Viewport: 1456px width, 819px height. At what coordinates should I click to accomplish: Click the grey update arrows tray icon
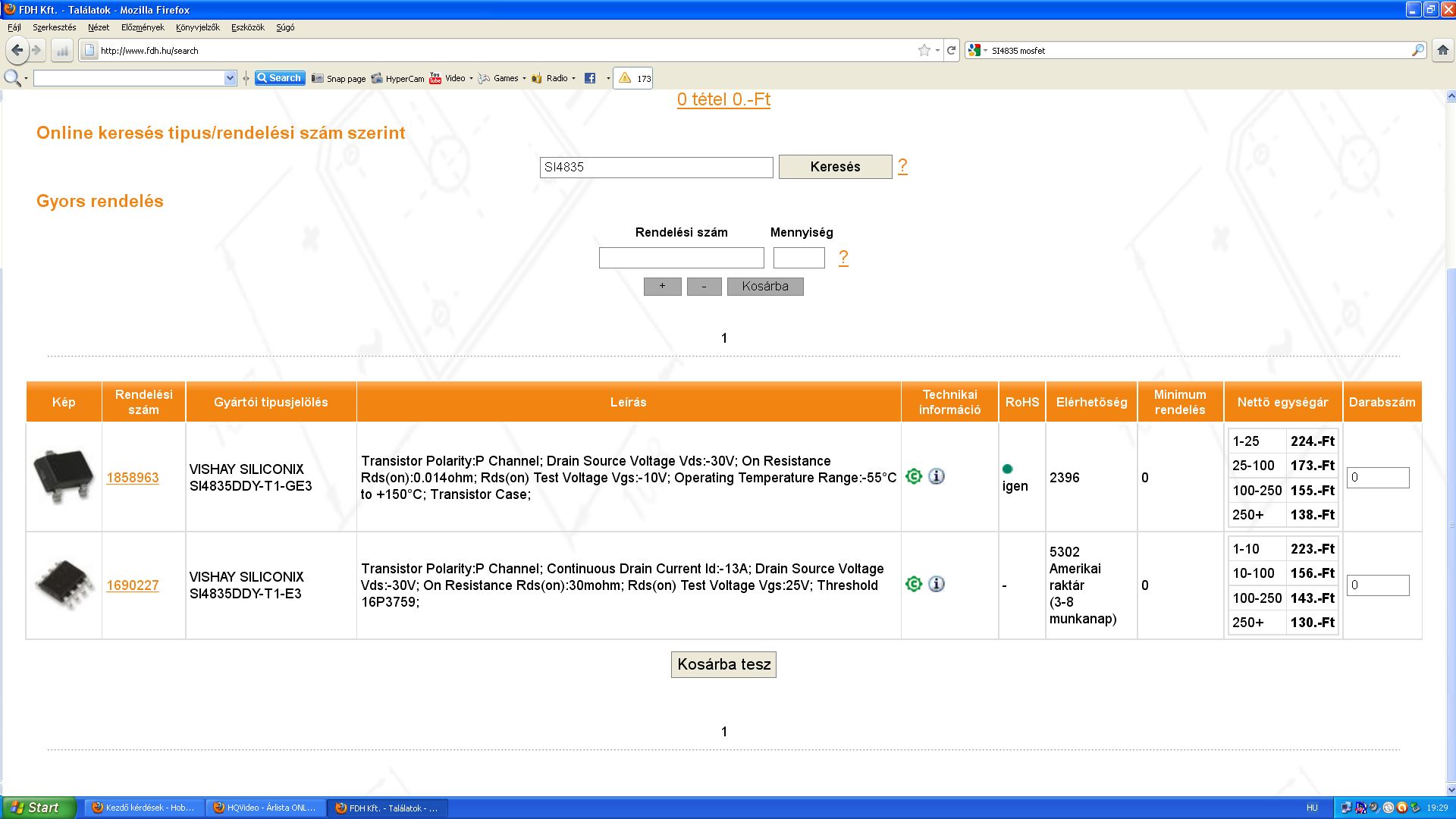(1388, 808)
